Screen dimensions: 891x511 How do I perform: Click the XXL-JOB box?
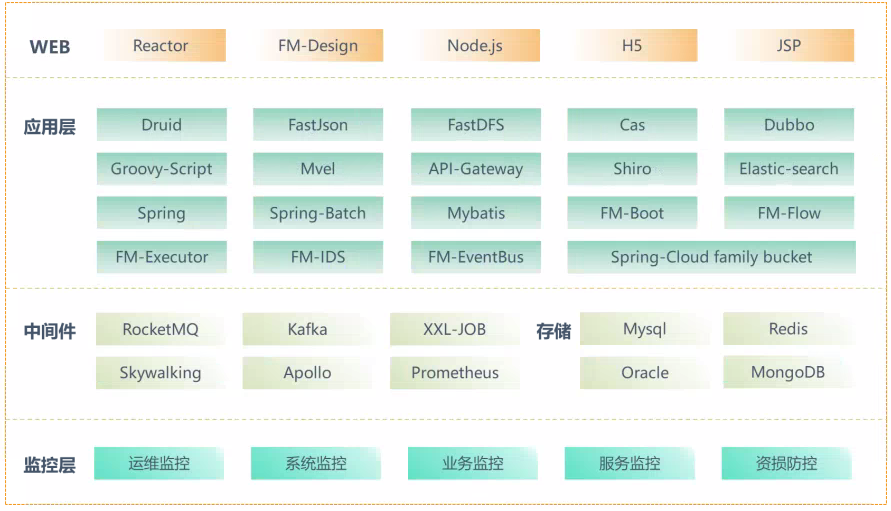[455, 329]
